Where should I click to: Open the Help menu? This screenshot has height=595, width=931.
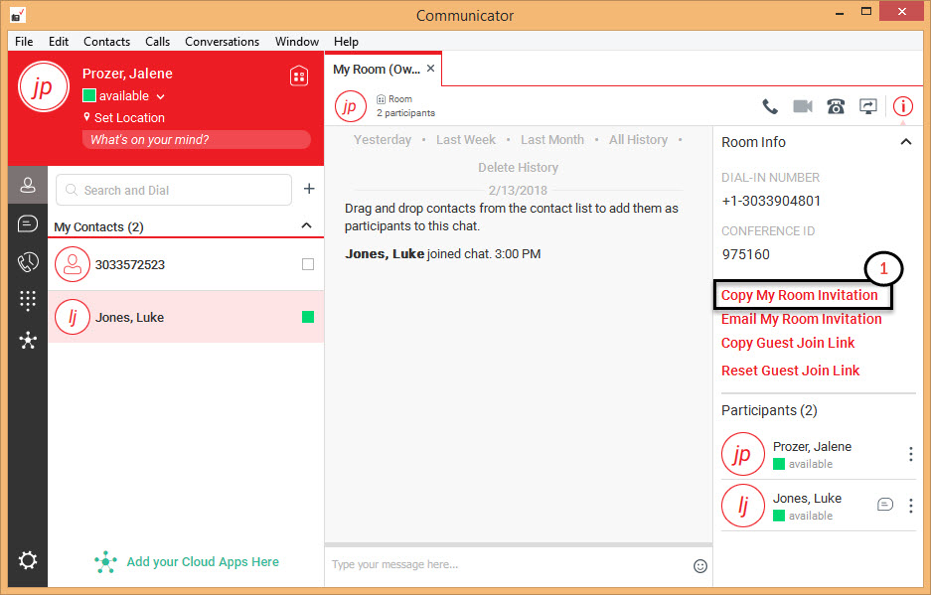click(x=346, y=42)
